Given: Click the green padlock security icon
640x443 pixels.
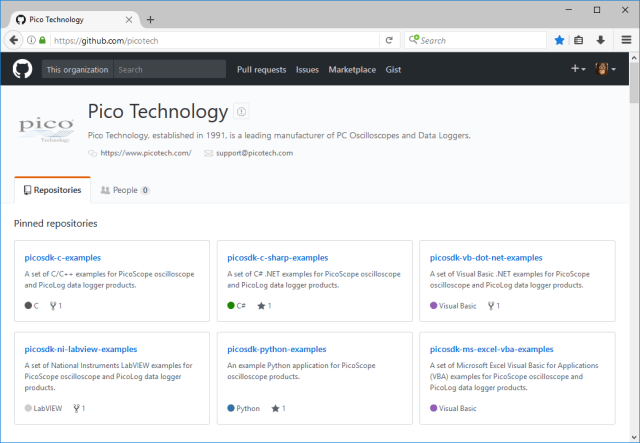Looking at the screenshot, I should pos(42,40).
